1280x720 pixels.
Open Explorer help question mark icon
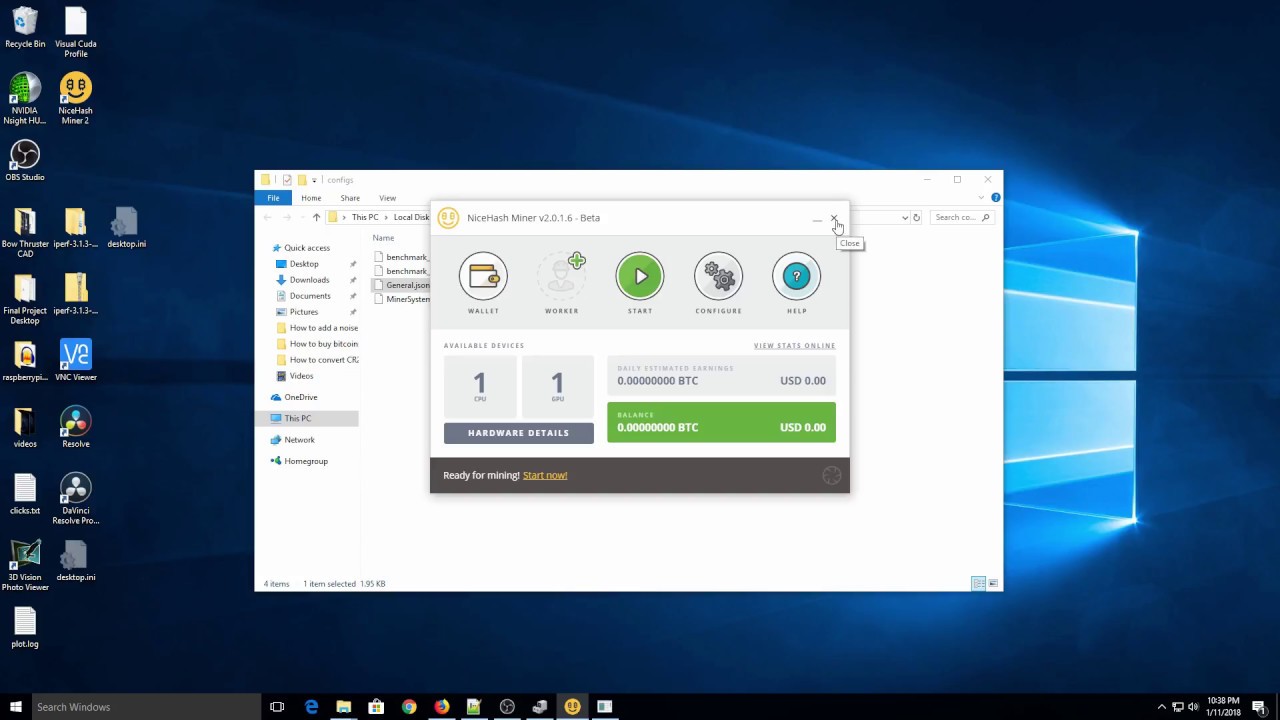tap(995, 198)
